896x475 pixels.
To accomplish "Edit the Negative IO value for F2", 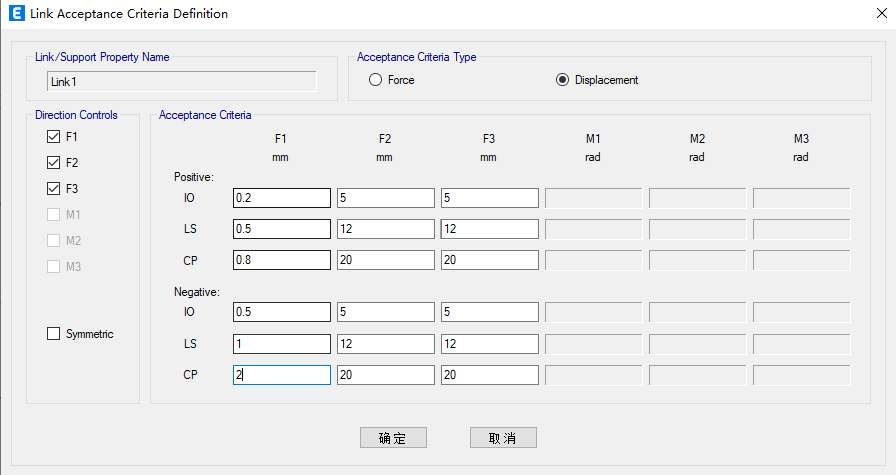I will point(386,312).
